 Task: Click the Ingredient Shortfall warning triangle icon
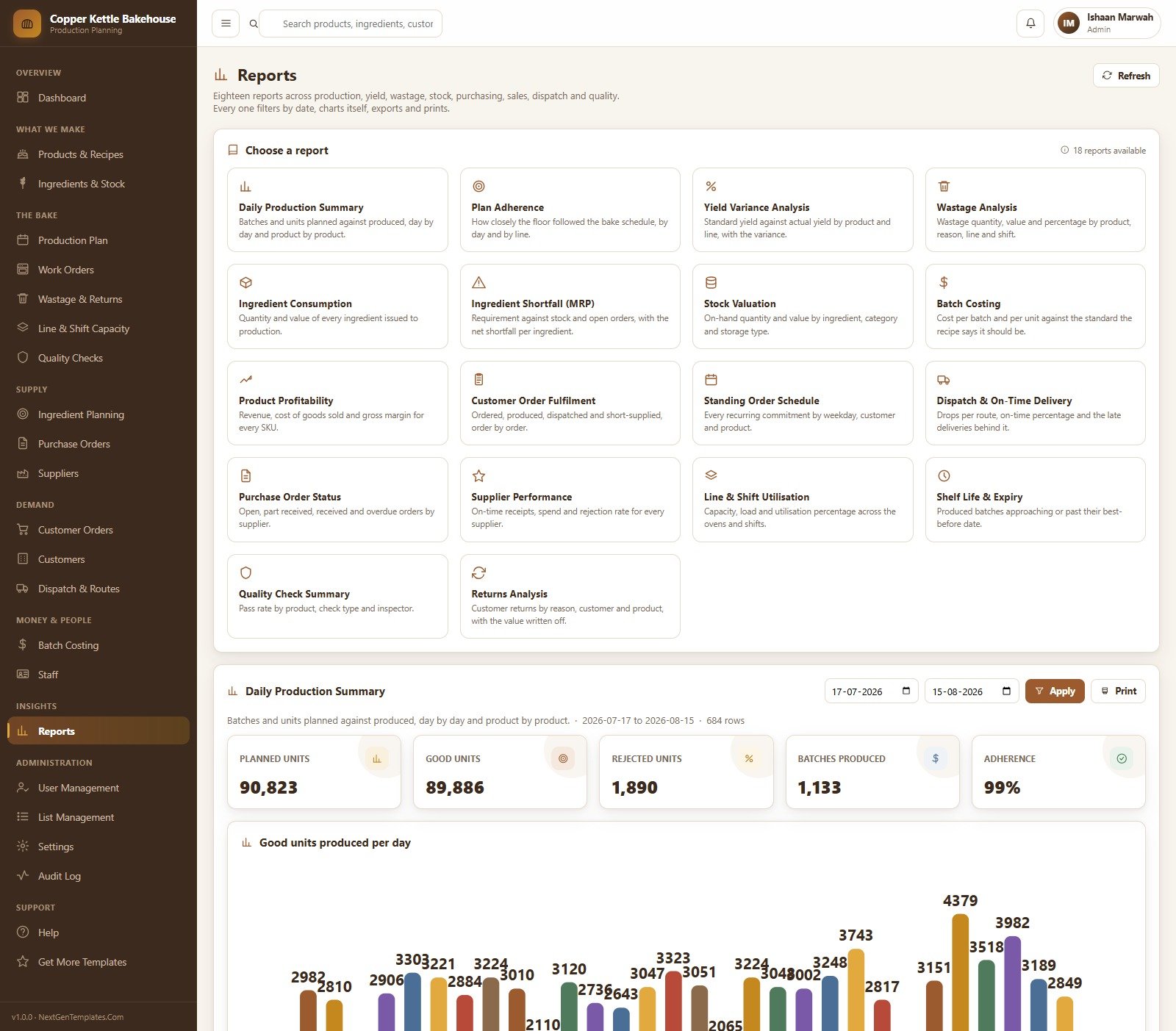(x=478, y=283)
